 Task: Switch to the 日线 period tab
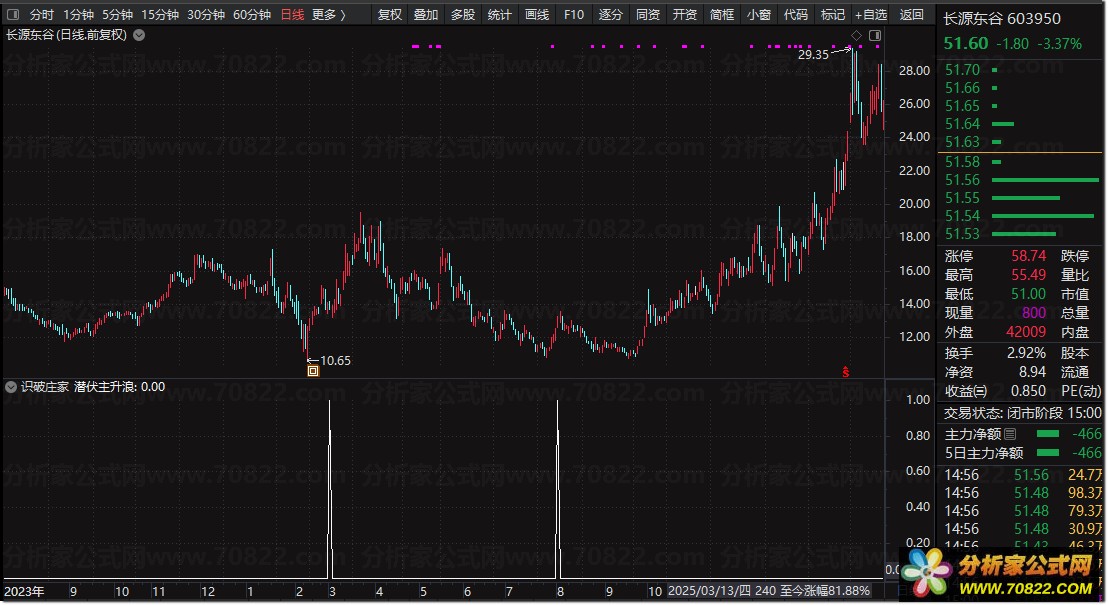tap(292, 15)
